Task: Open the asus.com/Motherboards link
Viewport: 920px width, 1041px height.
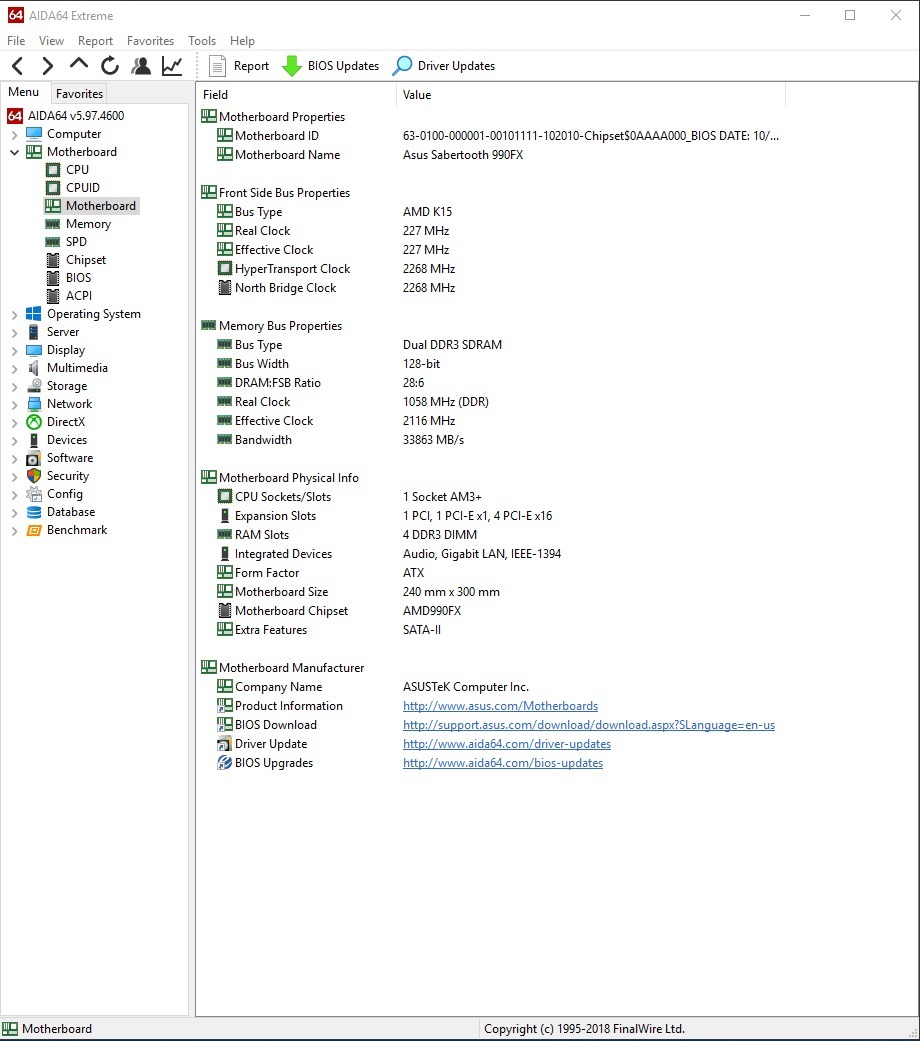Action: (500, 706)
